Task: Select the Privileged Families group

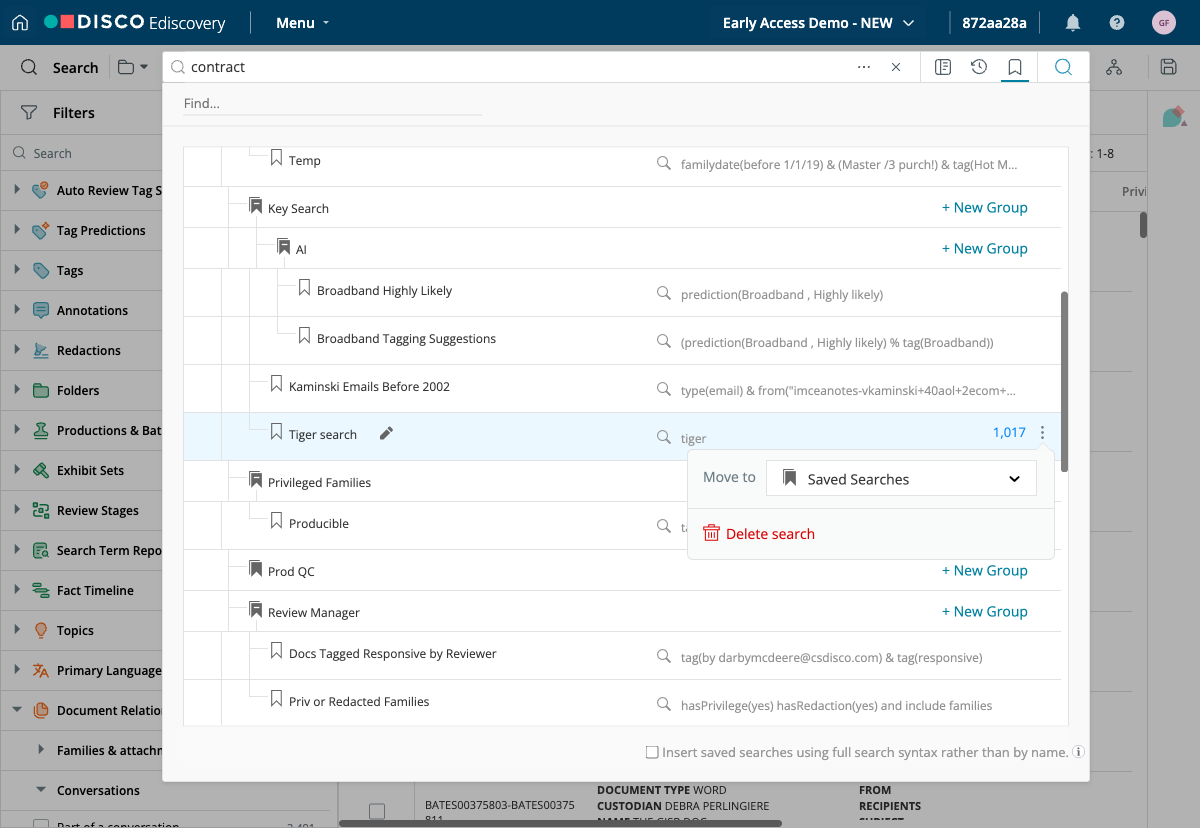Action: (x=319, y=482)
